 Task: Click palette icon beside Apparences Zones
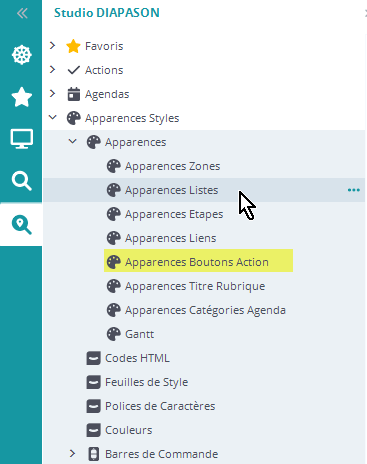113,166
